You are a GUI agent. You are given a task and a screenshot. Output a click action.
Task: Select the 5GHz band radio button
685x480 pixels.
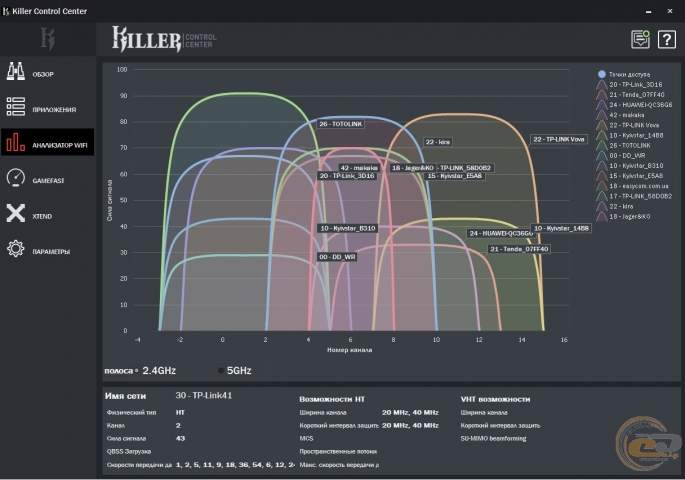click(x=221, y=371)
